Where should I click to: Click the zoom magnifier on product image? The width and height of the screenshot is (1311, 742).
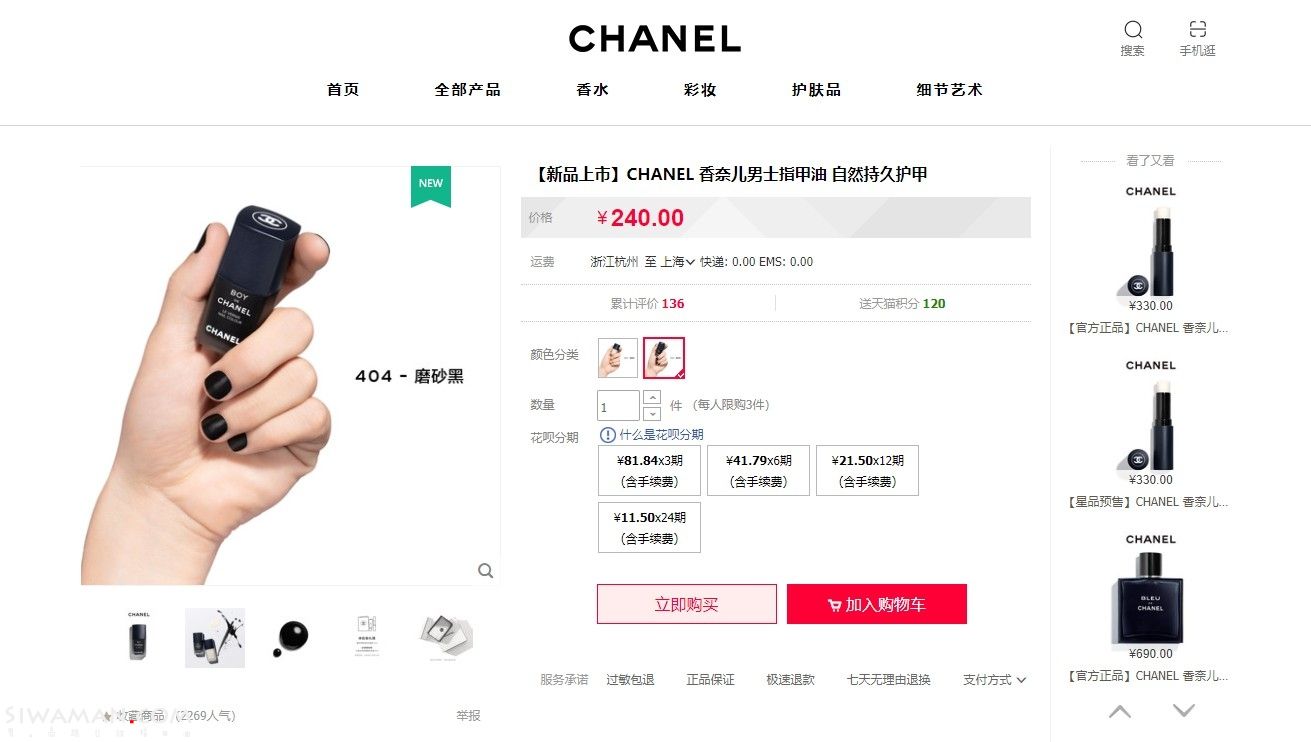click(x=486, y=571)
